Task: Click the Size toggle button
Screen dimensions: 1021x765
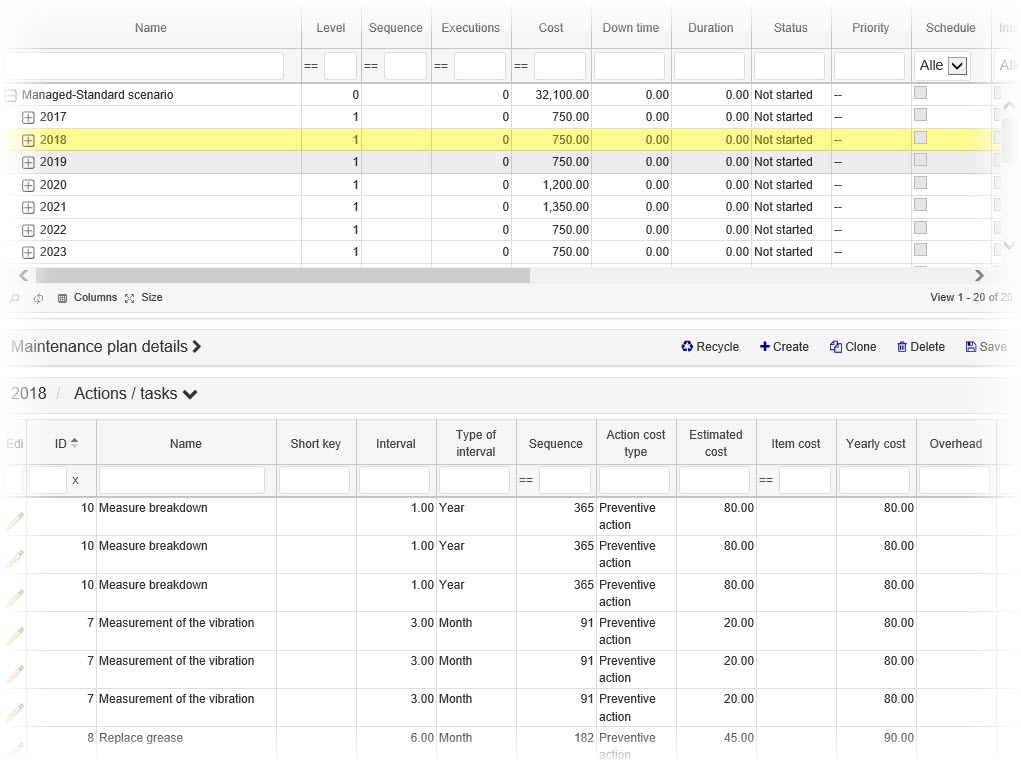Action: (x=144, y=298)
